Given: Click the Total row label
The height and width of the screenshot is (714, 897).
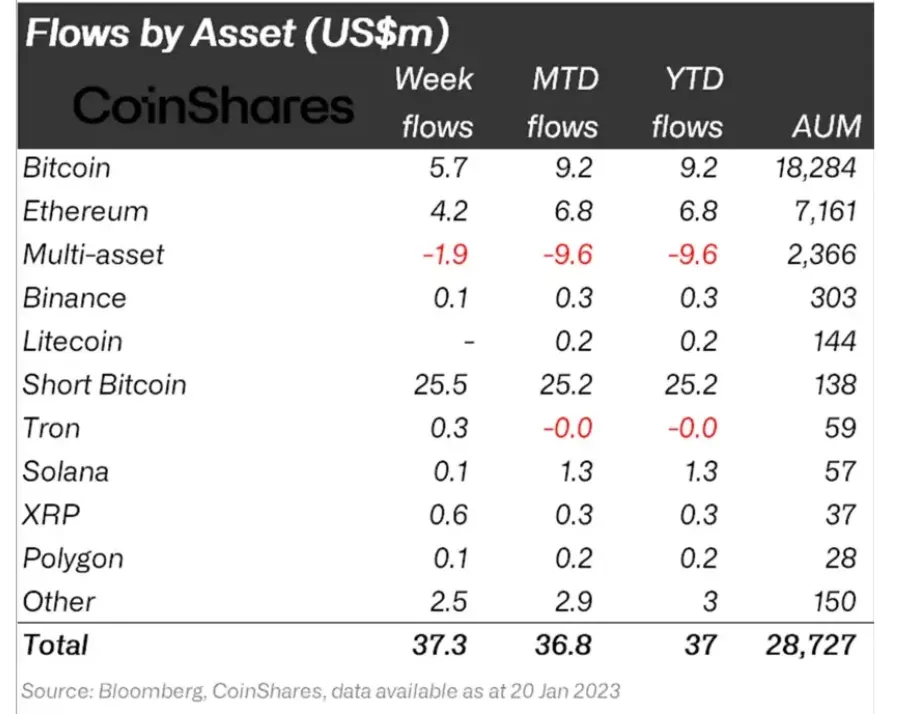Looking at the screenshot, I should [x=55, y=645].
